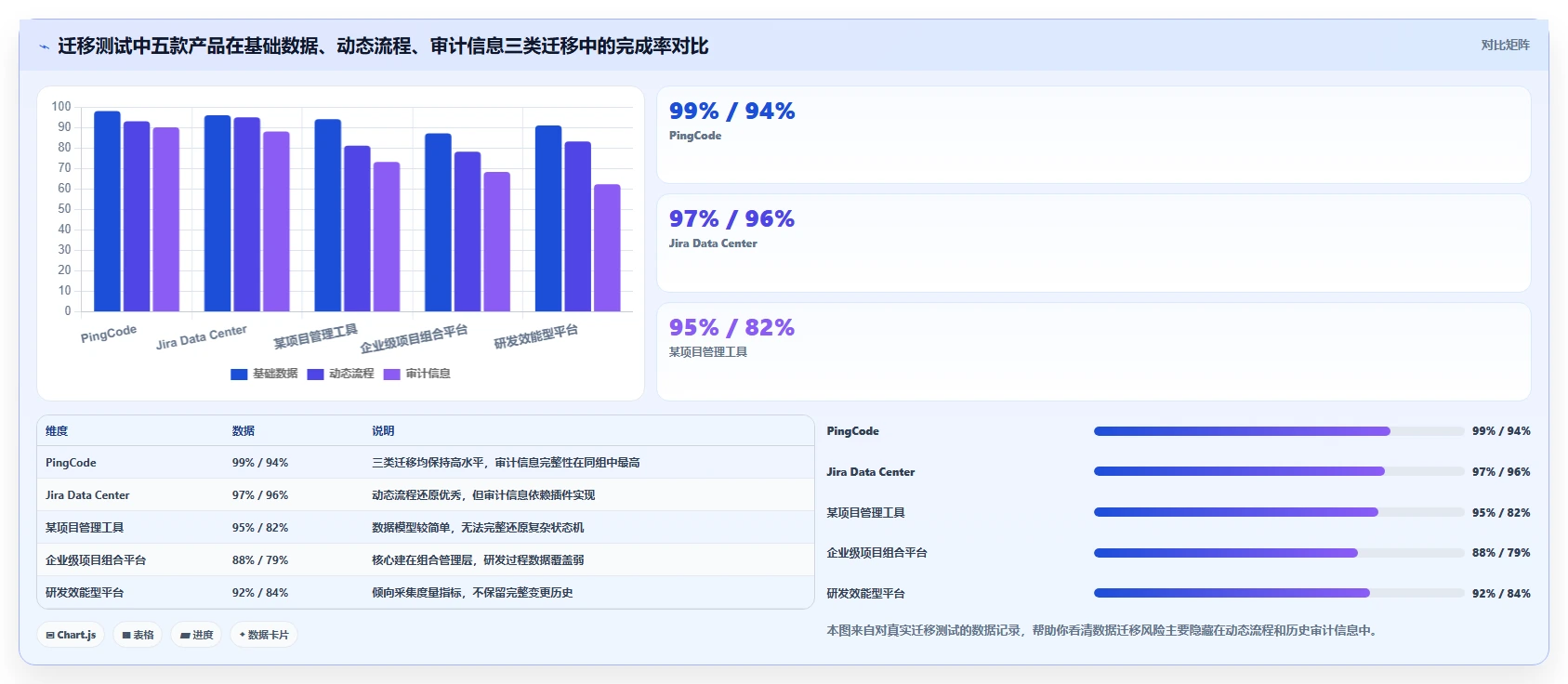Click the description 动态流程还原优秀，但审计信息依赖插件实现
The image size is (1568, 684).
click(x=483, y=495)
